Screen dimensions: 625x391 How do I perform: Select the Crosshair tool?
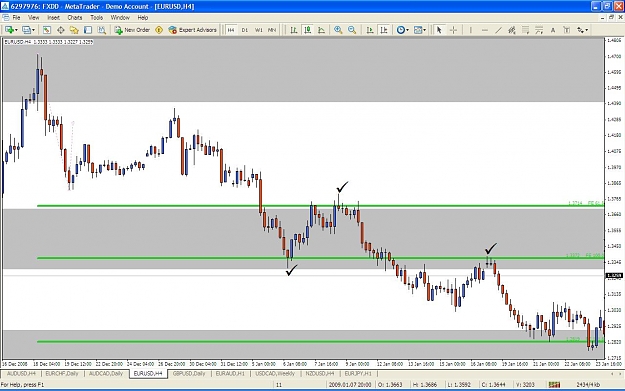click(x=453, y=30)
